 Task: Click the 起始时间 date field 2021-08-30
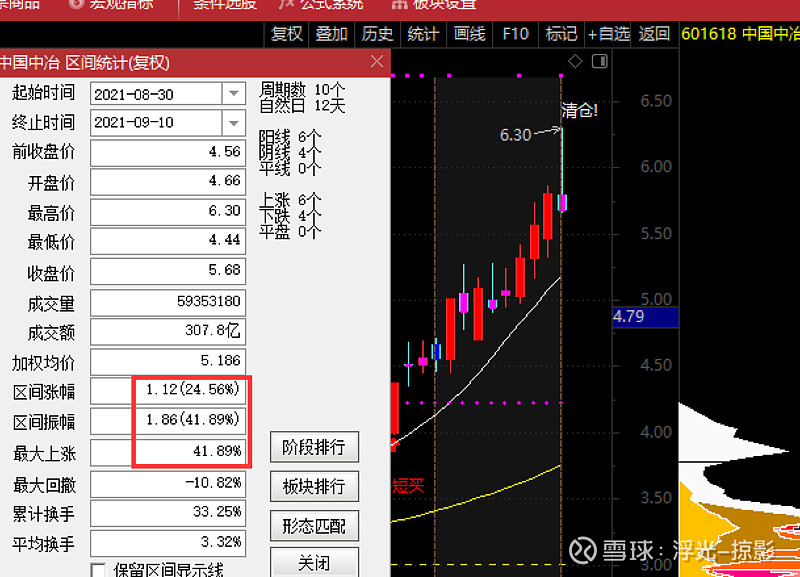tap(156, 94)
